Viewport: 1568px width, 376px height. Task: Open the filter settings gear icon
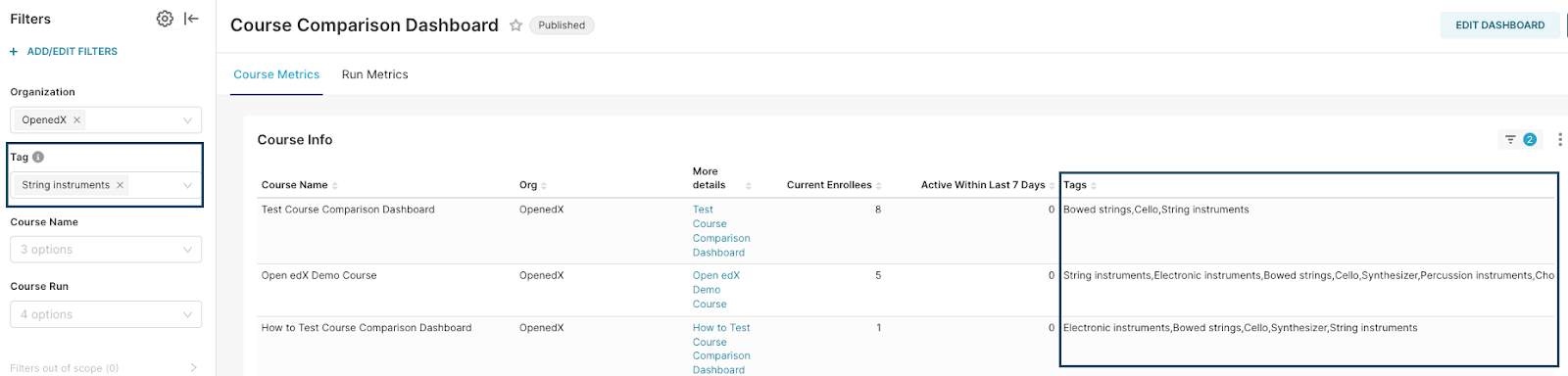(165, 19)
